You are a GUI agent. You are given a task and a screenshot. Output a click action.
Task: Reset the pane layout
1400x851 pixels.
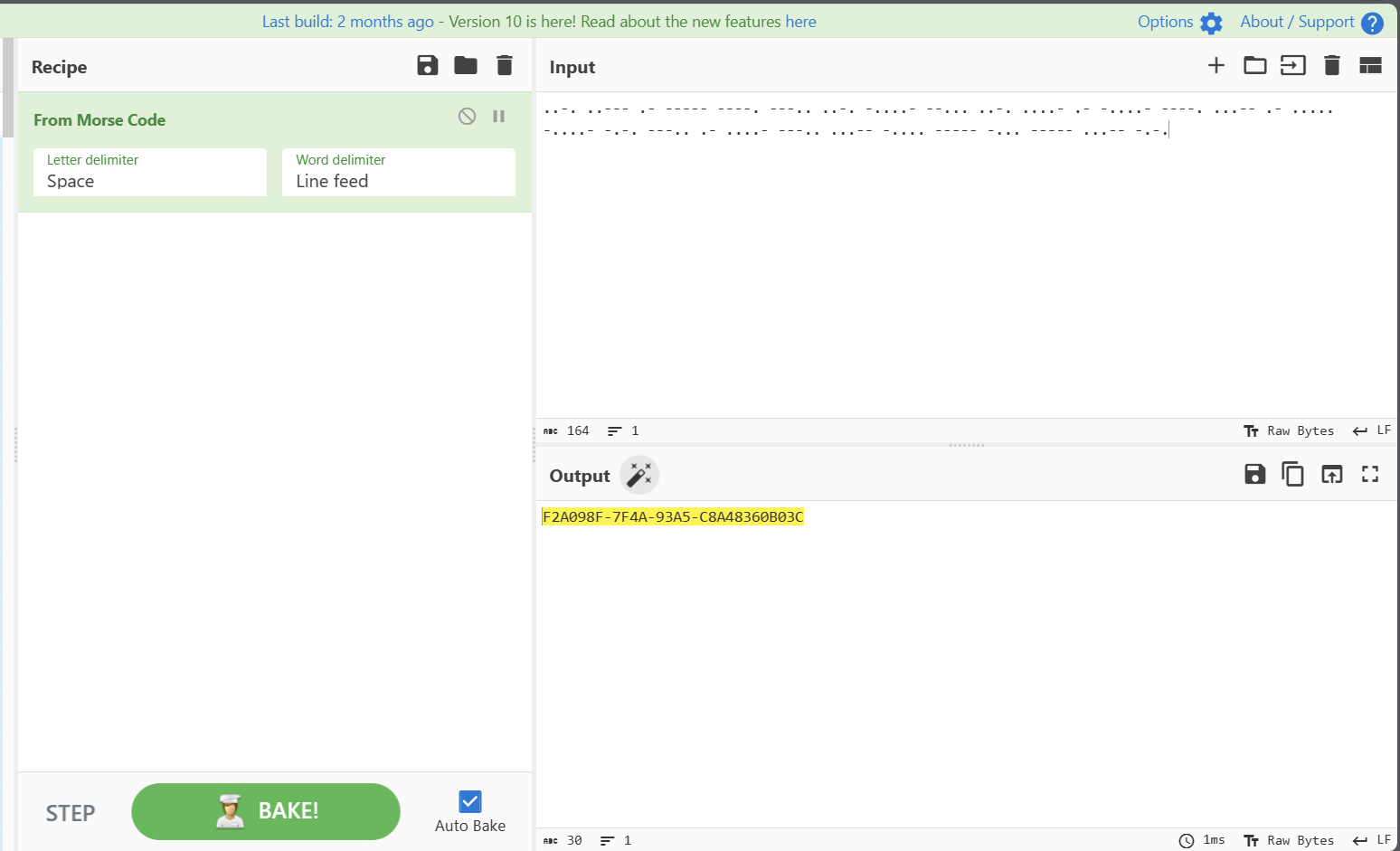(x=1370, y=65)
